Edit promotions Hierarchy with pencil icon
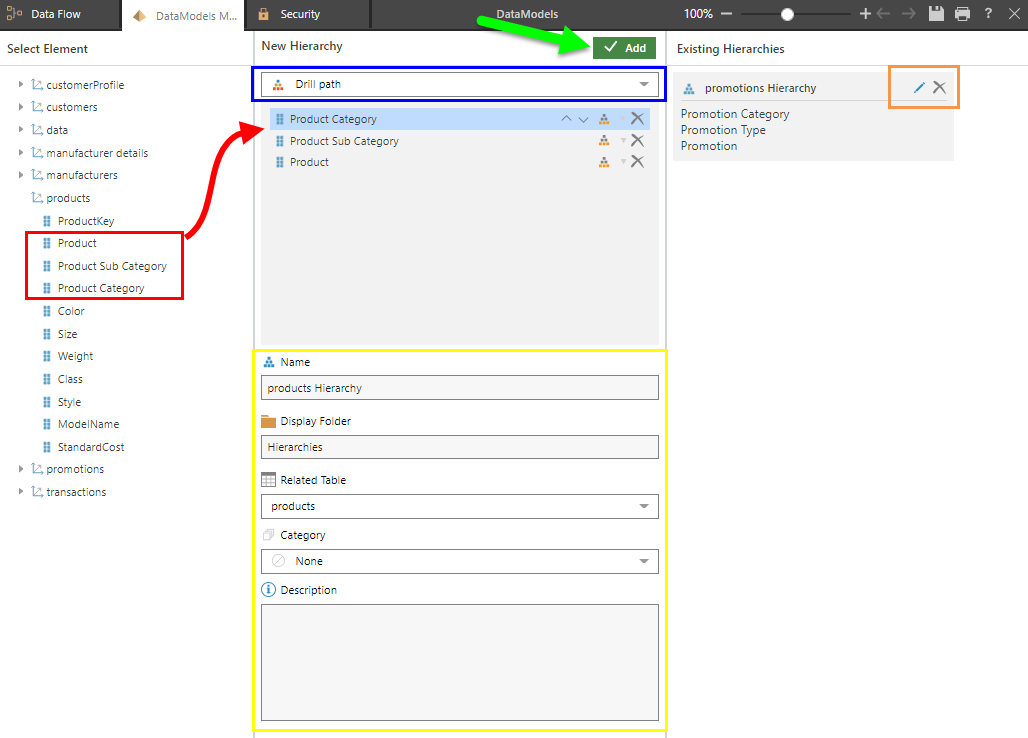Image resolution: width=1028 pixels, height=738 pixels. [919, 88]
